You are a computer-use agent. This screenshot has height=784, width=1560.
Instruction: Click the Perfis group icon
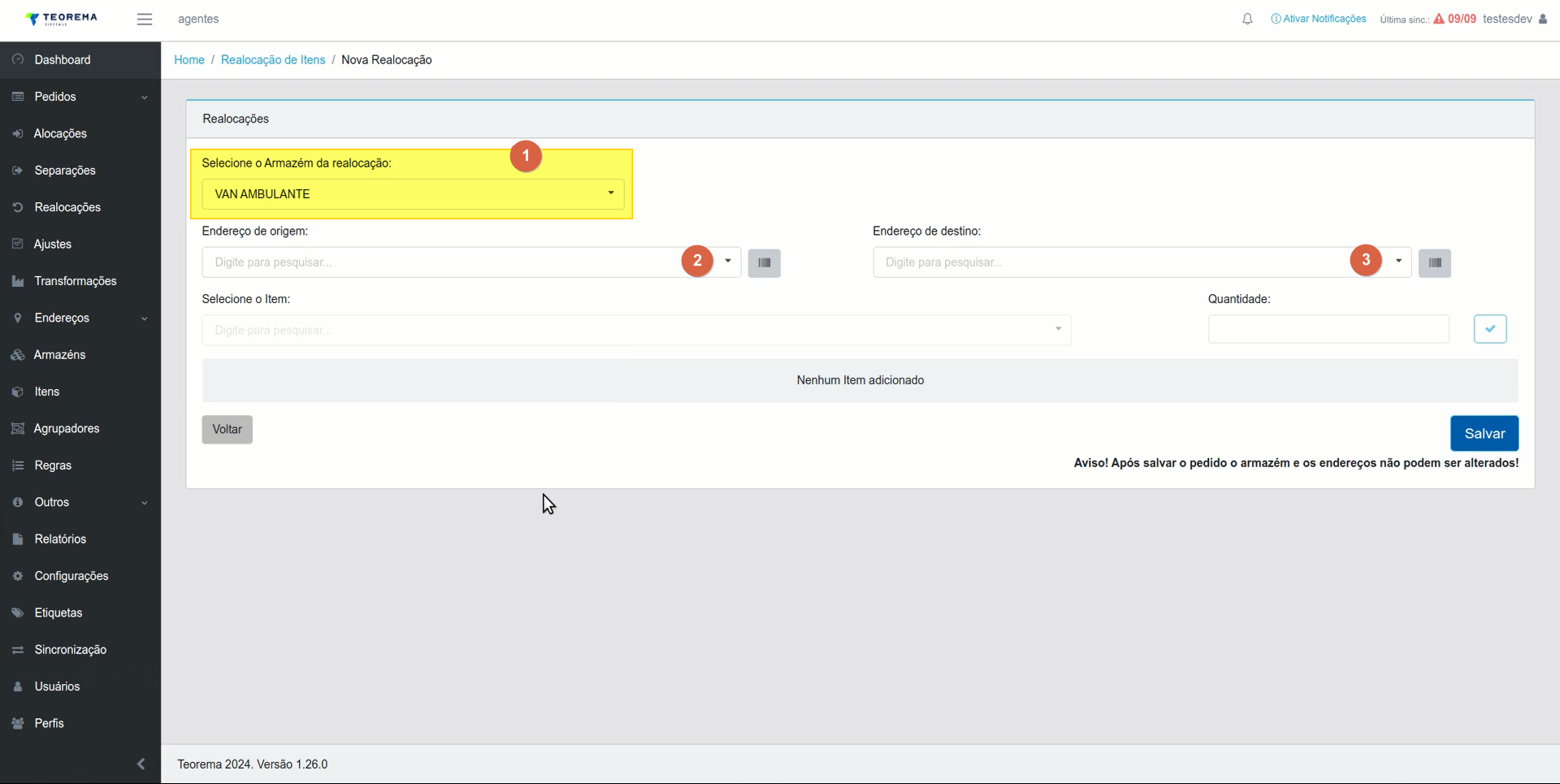click(x=18, y=723)
